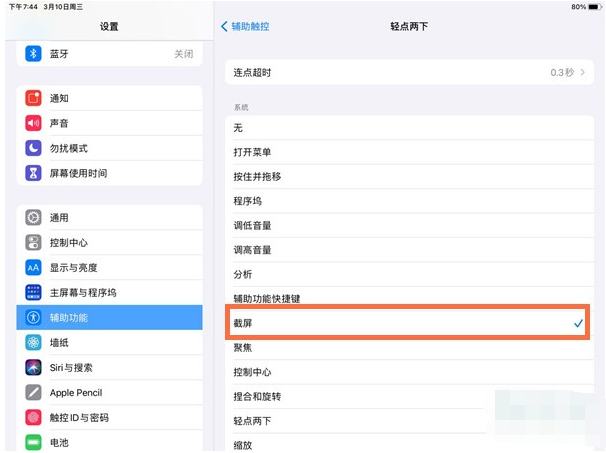Tap the battery indicator in status bar
The width and height of the screenshot is (606, 453).
[593, 7]
